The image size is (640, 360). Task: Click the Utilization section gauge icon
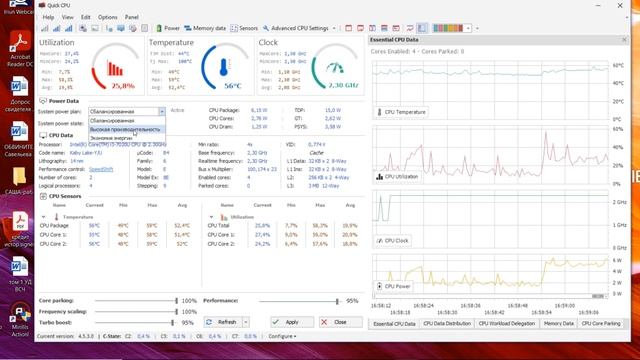(x=115, y=68)
